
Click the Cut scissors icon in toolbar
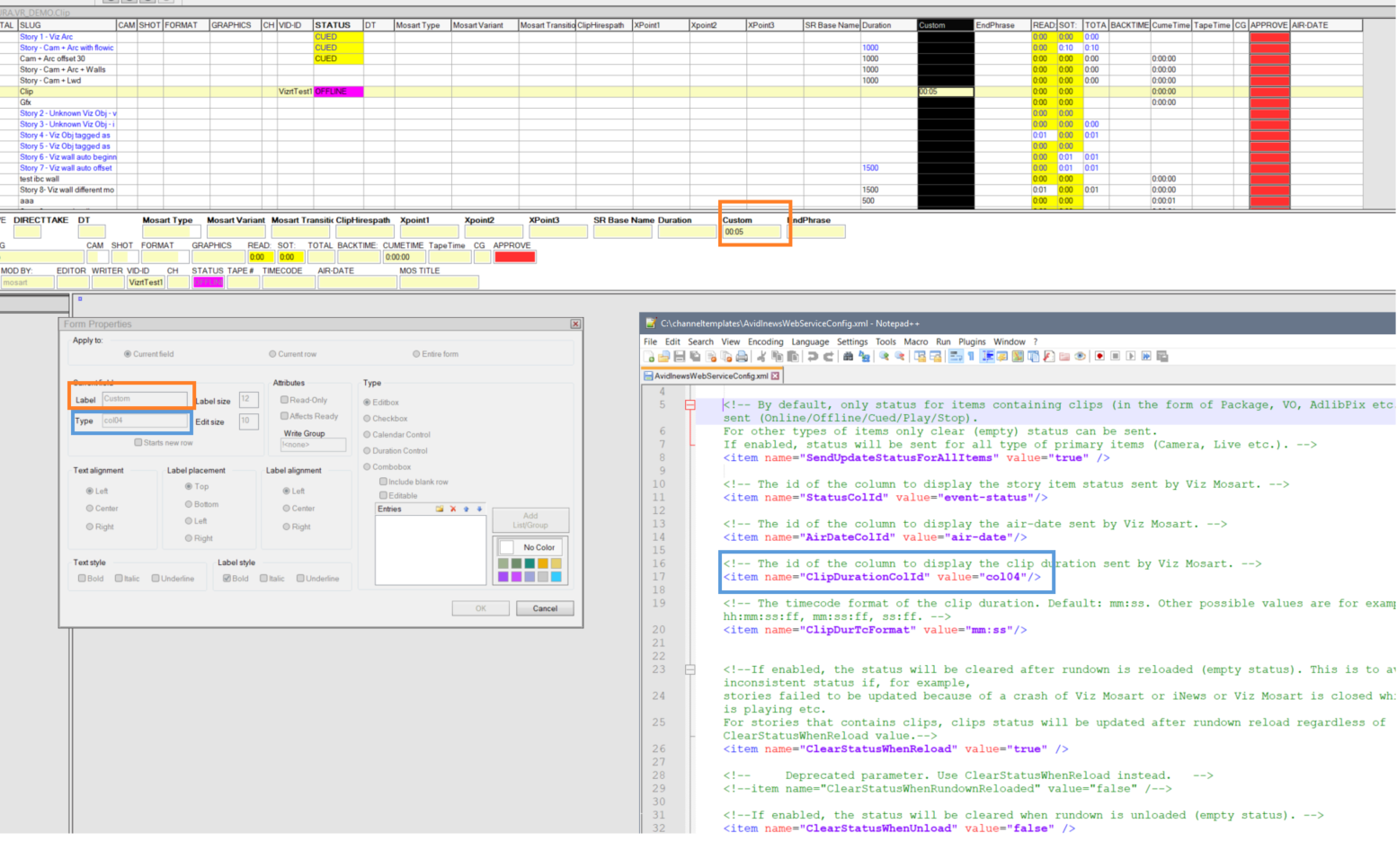[x=761, y=357]
